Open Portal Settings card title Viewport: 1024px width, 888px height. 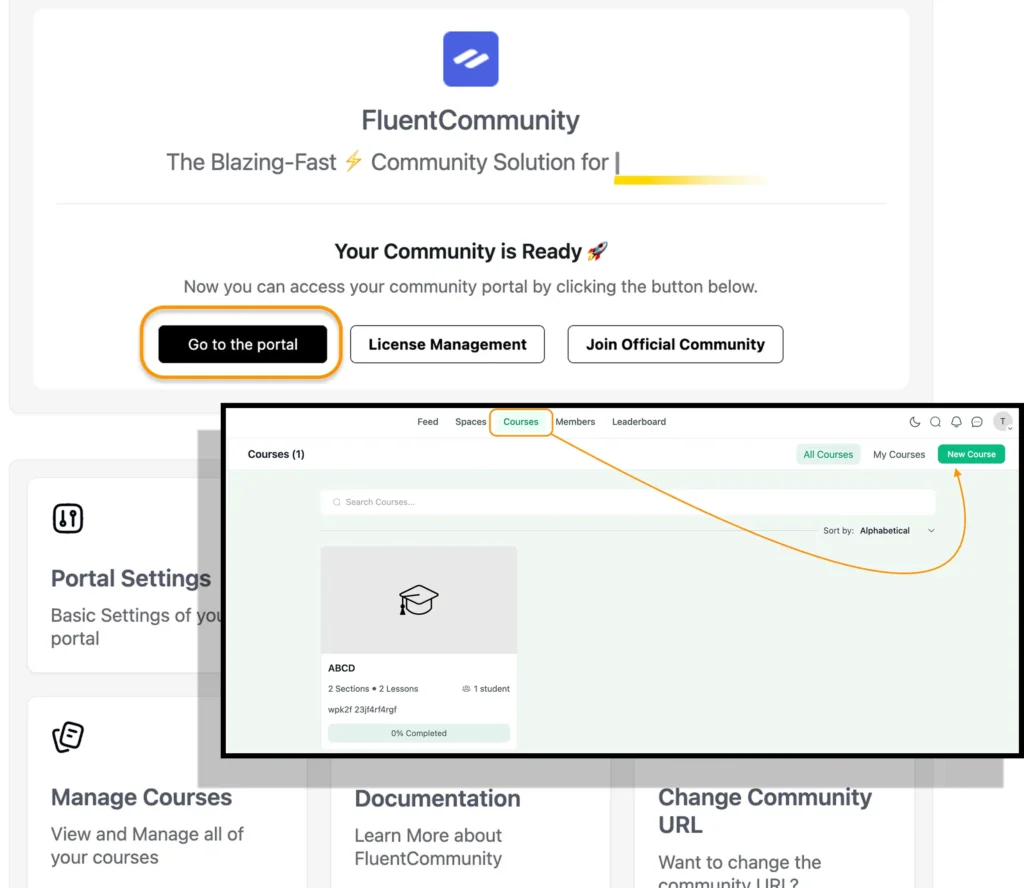point(131,579)
